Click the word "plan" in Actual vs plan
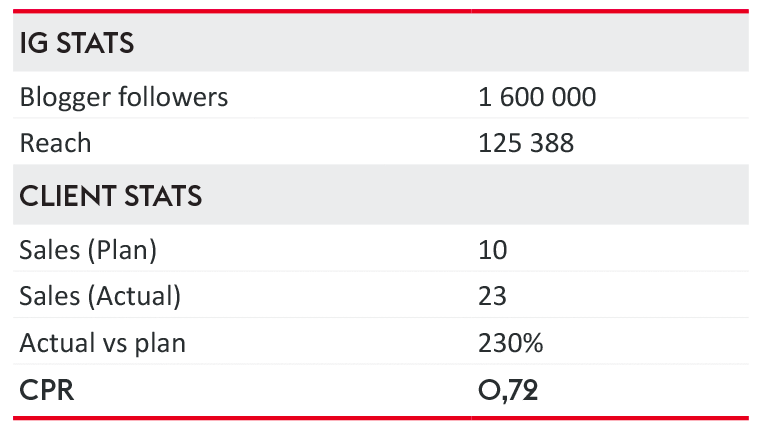This screenshot has width=761, height=432. click(x=163, y=344)
